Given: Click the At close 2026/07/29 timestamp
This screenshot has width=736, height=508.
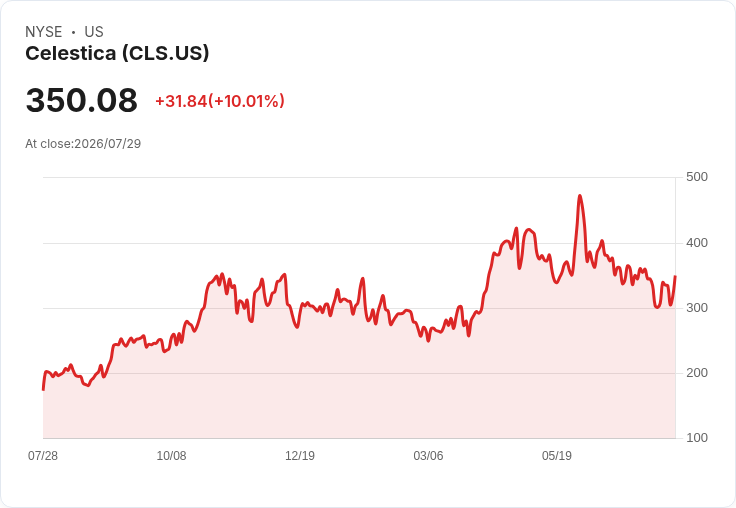Looking at the screenshot, I should click(x=83, y=143).
